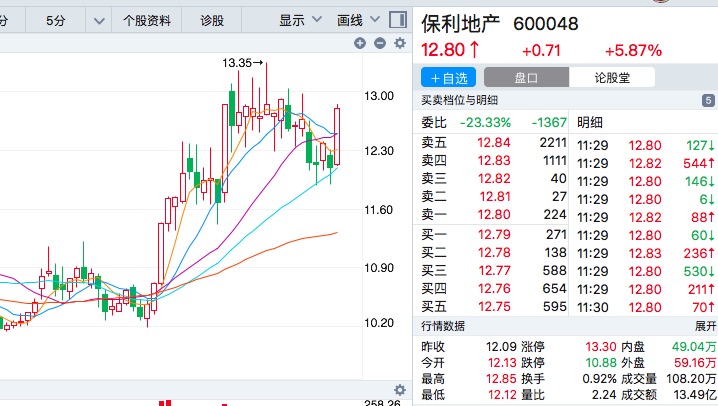The height and width of the screenshot is (406, 718).
Task: Click stock name 保利地产
Action: (x=461, y=24)
